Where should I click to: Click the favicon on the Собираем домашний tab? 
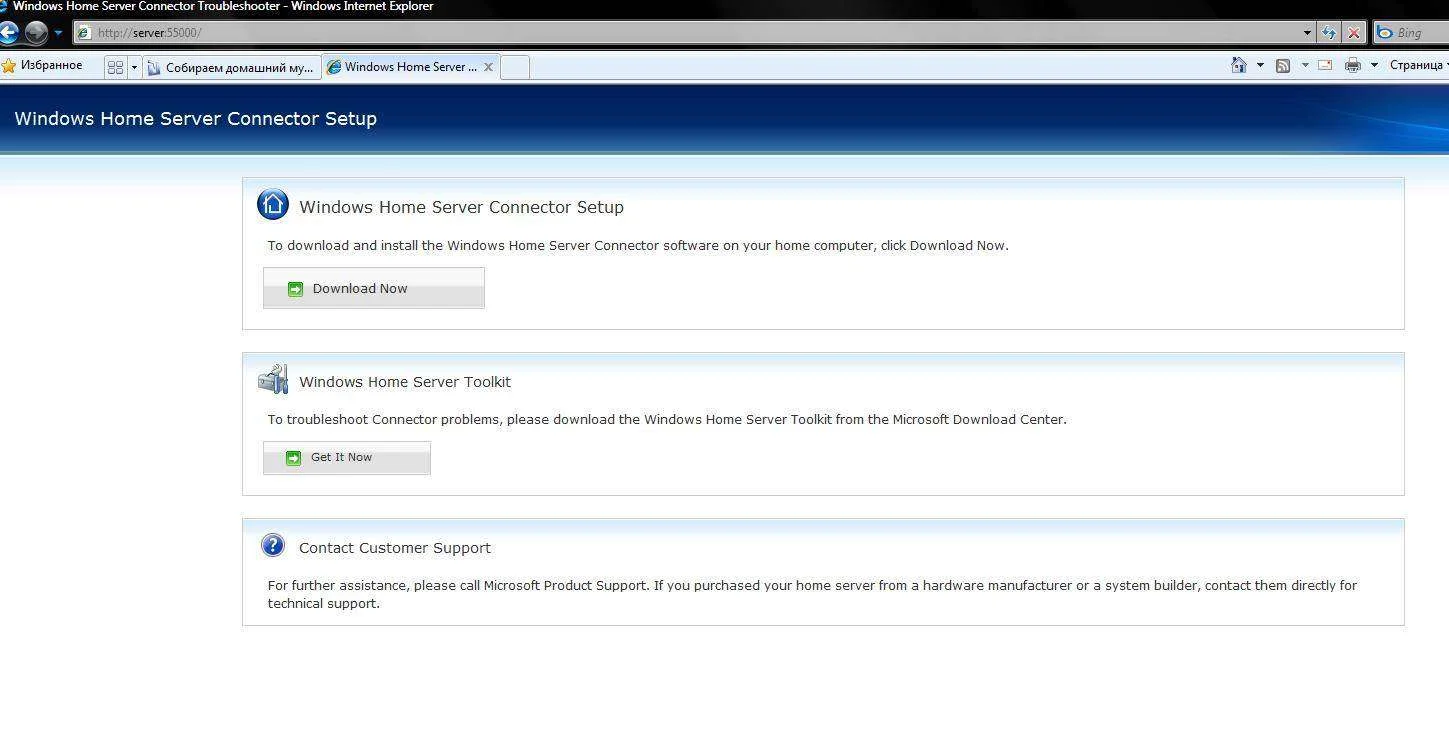pyautogui.click(x=154, y=68)
